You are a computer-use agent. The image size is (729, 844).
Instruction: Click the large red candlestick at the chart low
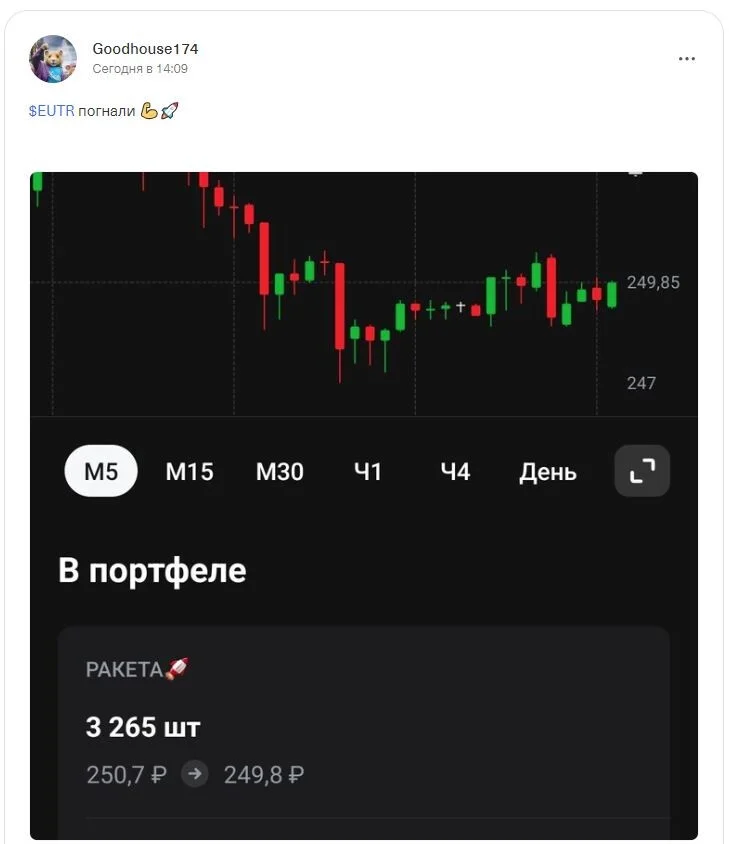[x=340, y=306]
